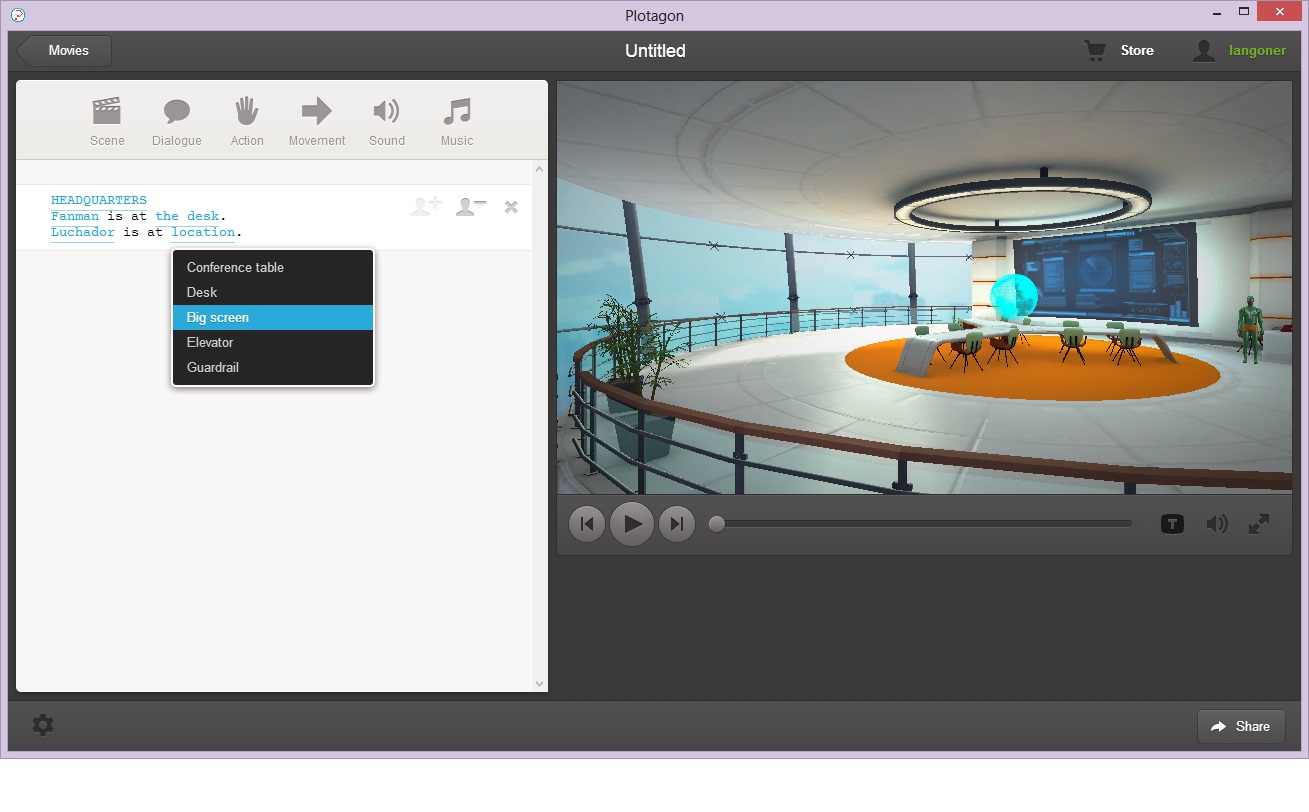Delete the Headquarters scene with X
1309x812 pixels.
511,207
